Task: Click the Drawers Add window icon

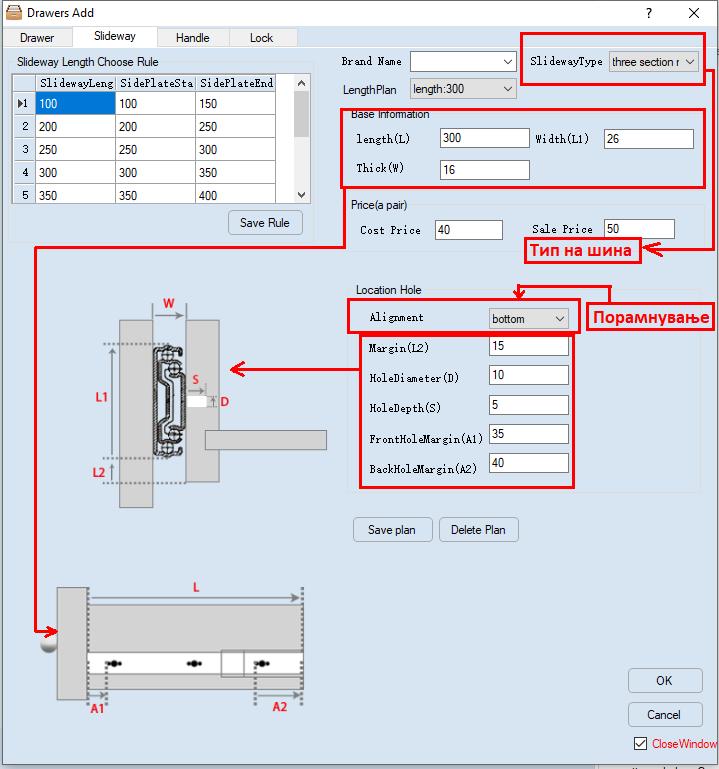Action: pos(14,13)
